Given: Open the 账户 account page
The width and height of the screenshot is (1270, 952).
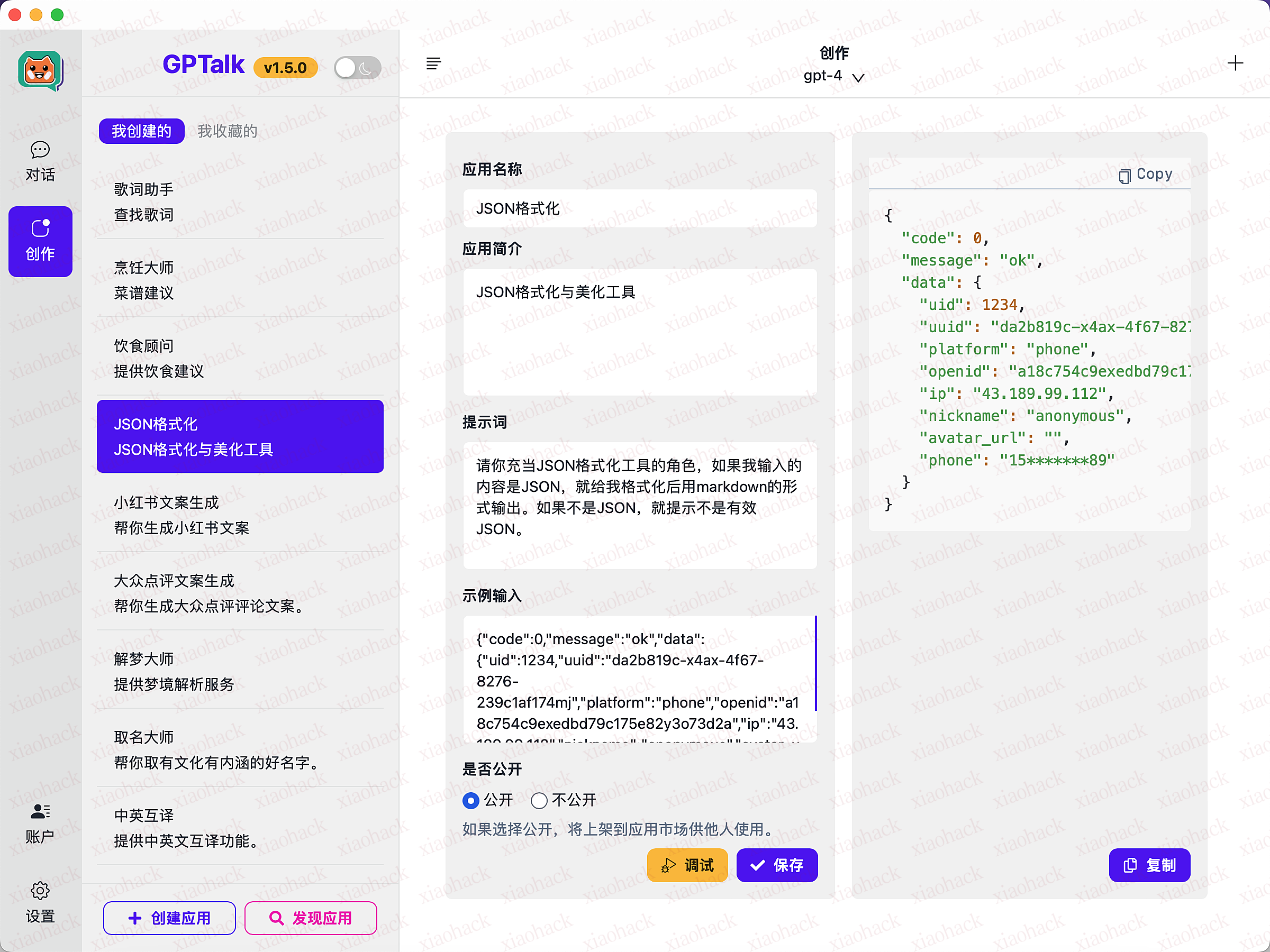Looking at the screenshot, I should point(40,823).
